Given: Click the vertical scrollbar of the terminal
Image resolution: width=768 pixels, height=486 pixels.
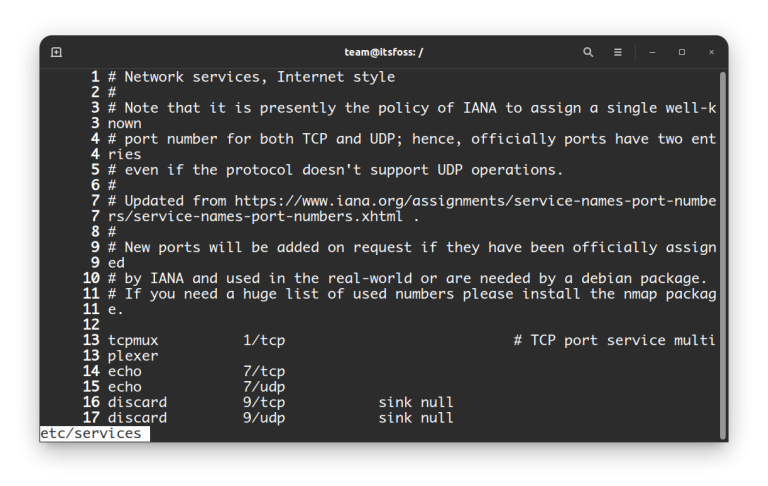Looking at the screenshot, I should [x=723, y=250].
